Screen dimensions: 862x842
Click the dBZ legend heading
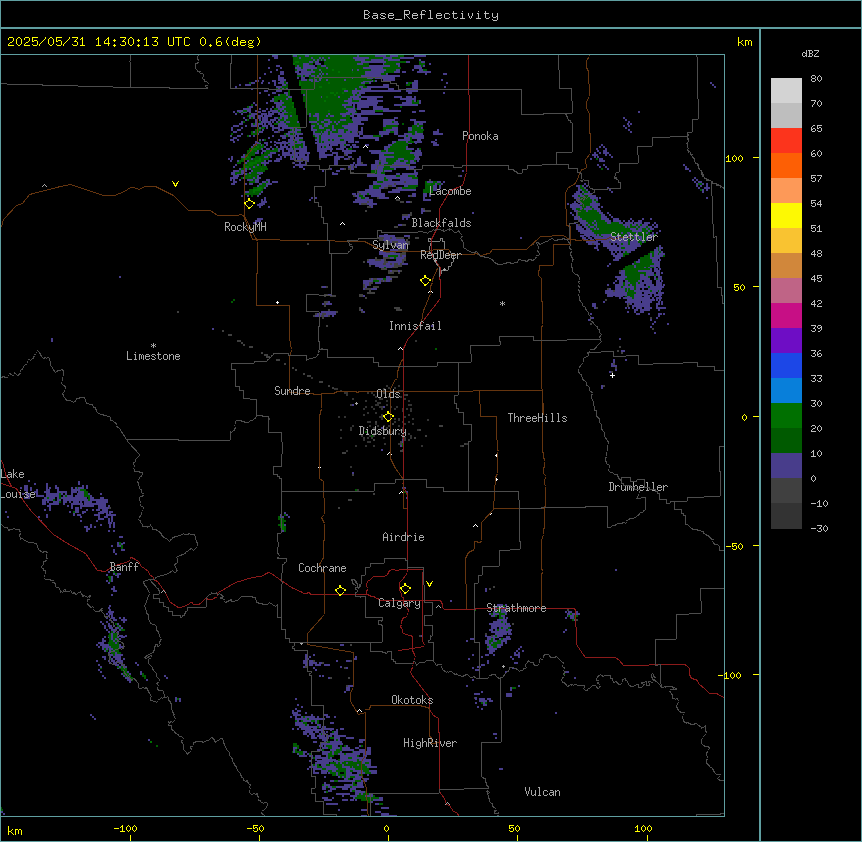pos(810,53)
